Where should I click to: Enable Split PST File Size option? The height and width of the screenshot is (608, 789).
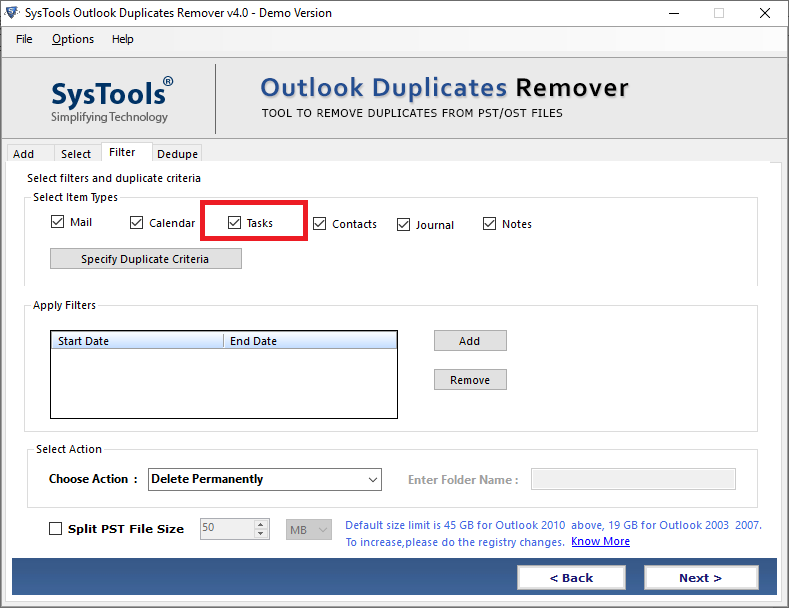point(55,528)
